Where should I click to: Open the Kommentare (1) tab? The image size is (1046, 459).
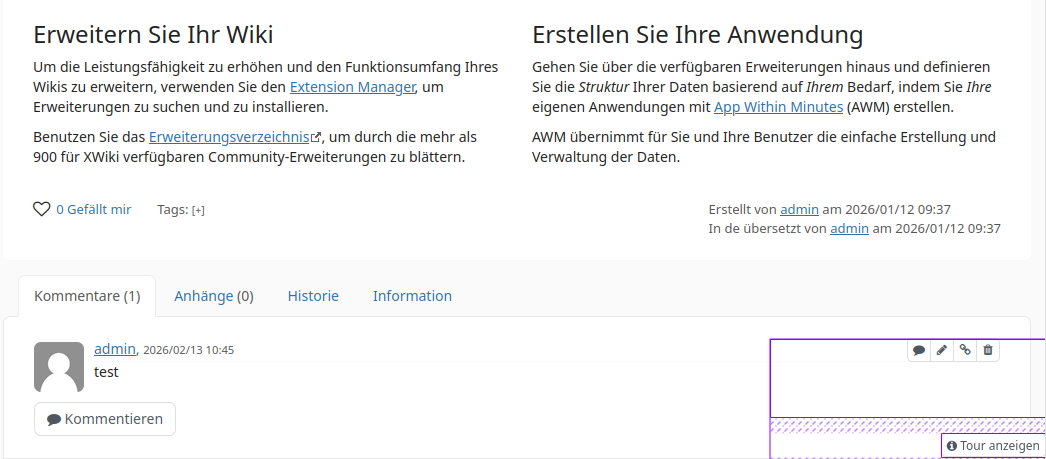(x=87, y=296)
